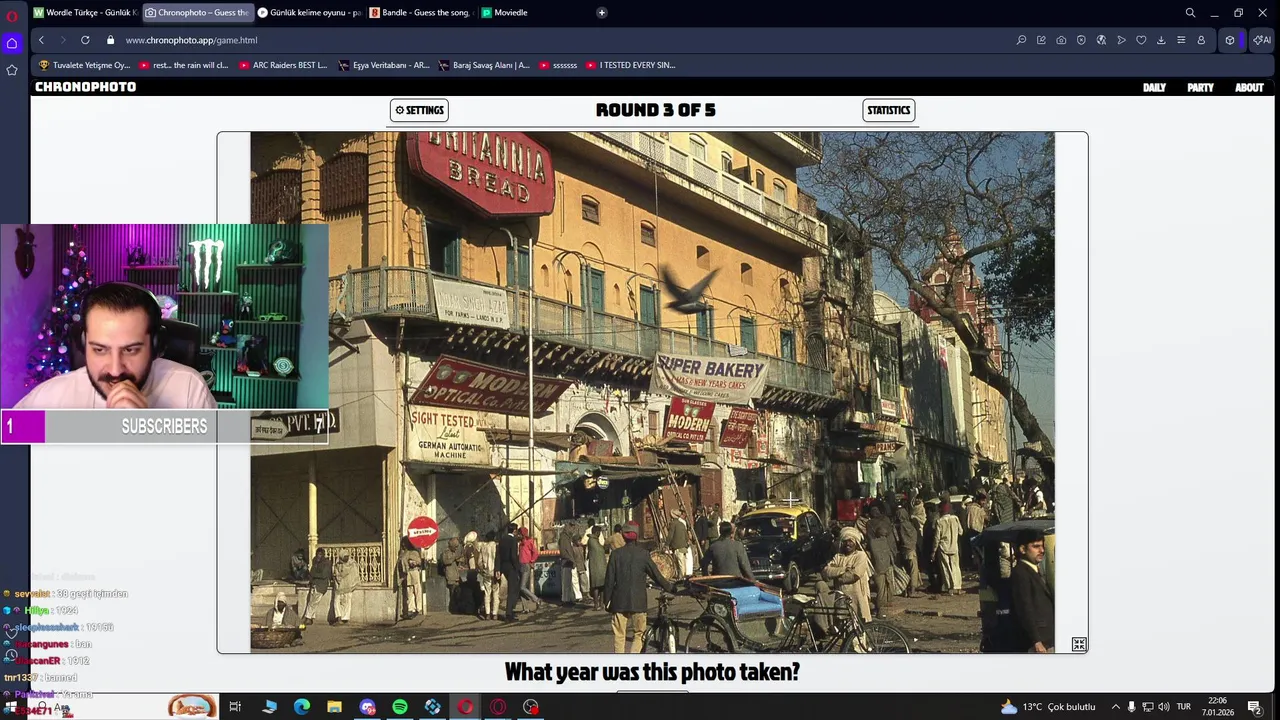Click the page translate globe icon
Image resolution: width=1280 pixels, height=720 pixels.
[x=1101, y=40]
